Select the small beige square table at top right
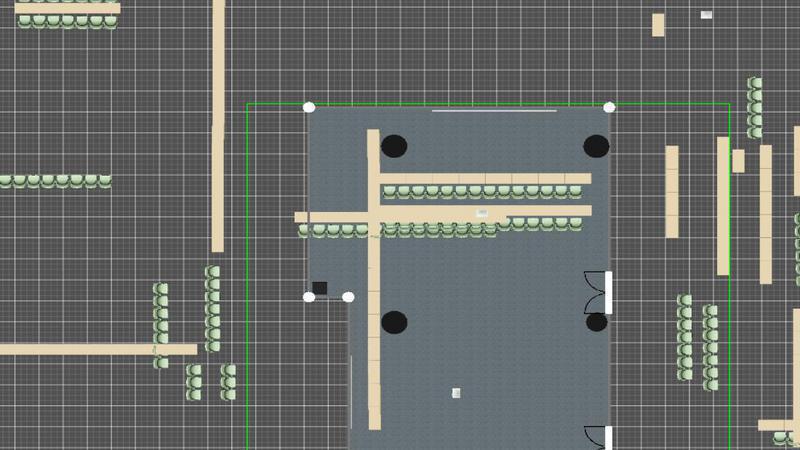Image resolution: width=800 pixels, height=450 pixels. [x=658, y=25]
